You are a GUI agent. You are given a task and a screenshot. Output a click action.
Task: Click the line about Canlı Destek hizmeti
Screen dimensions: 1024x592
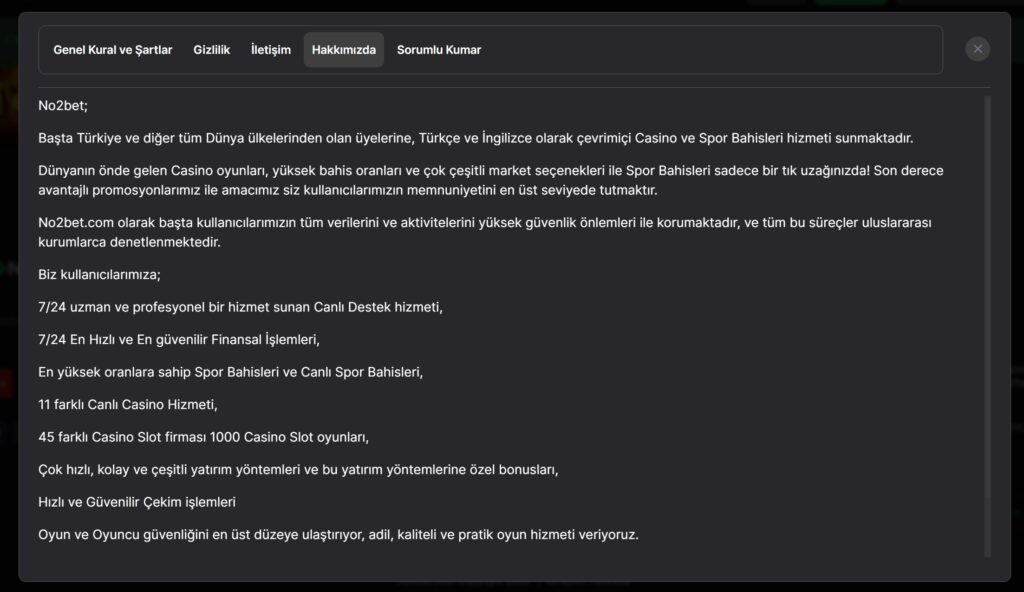pyautogui.click(x=240, y=307)
